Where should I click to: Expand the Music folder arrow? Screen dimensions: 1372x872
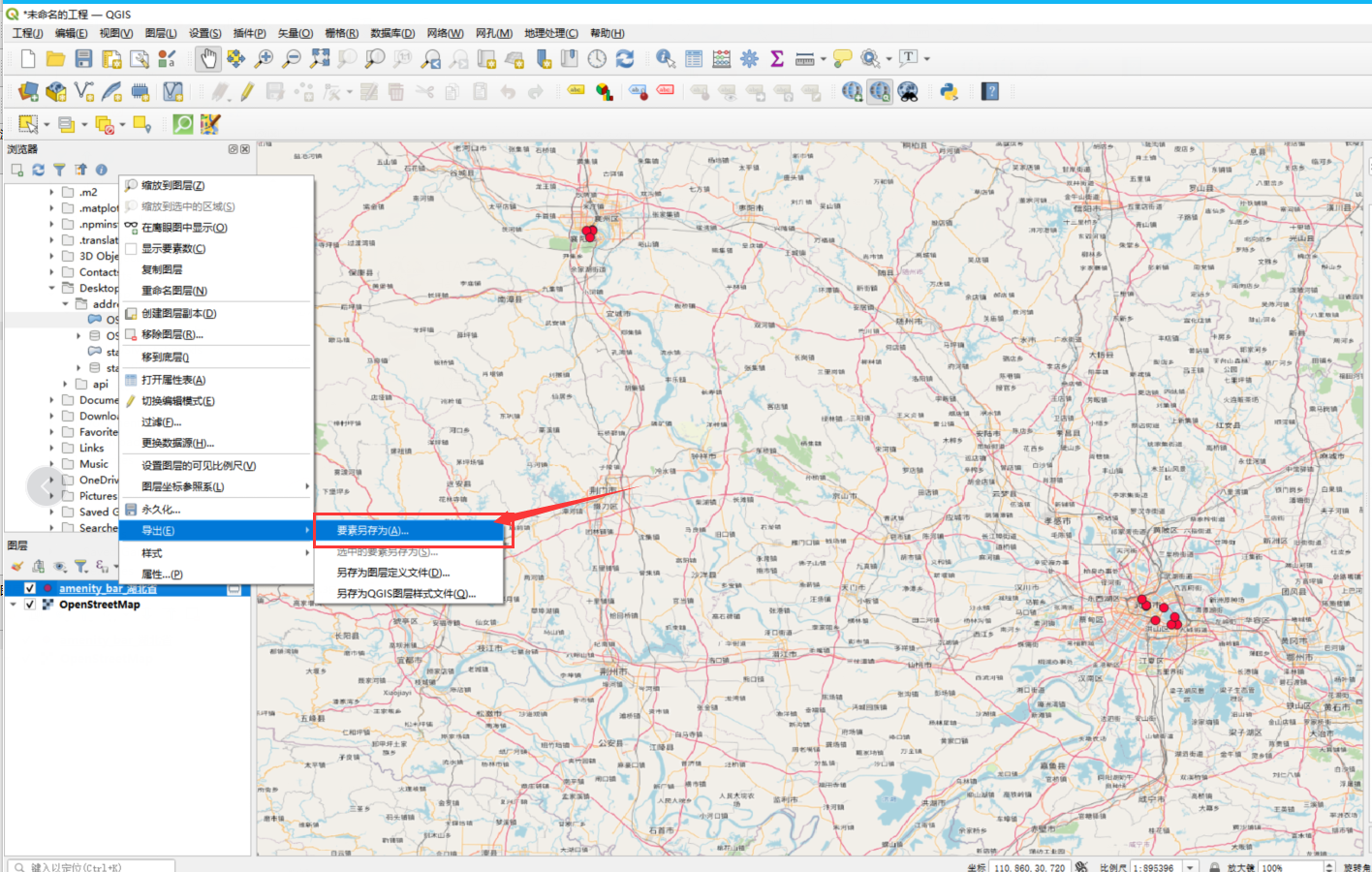pos(51,464)
